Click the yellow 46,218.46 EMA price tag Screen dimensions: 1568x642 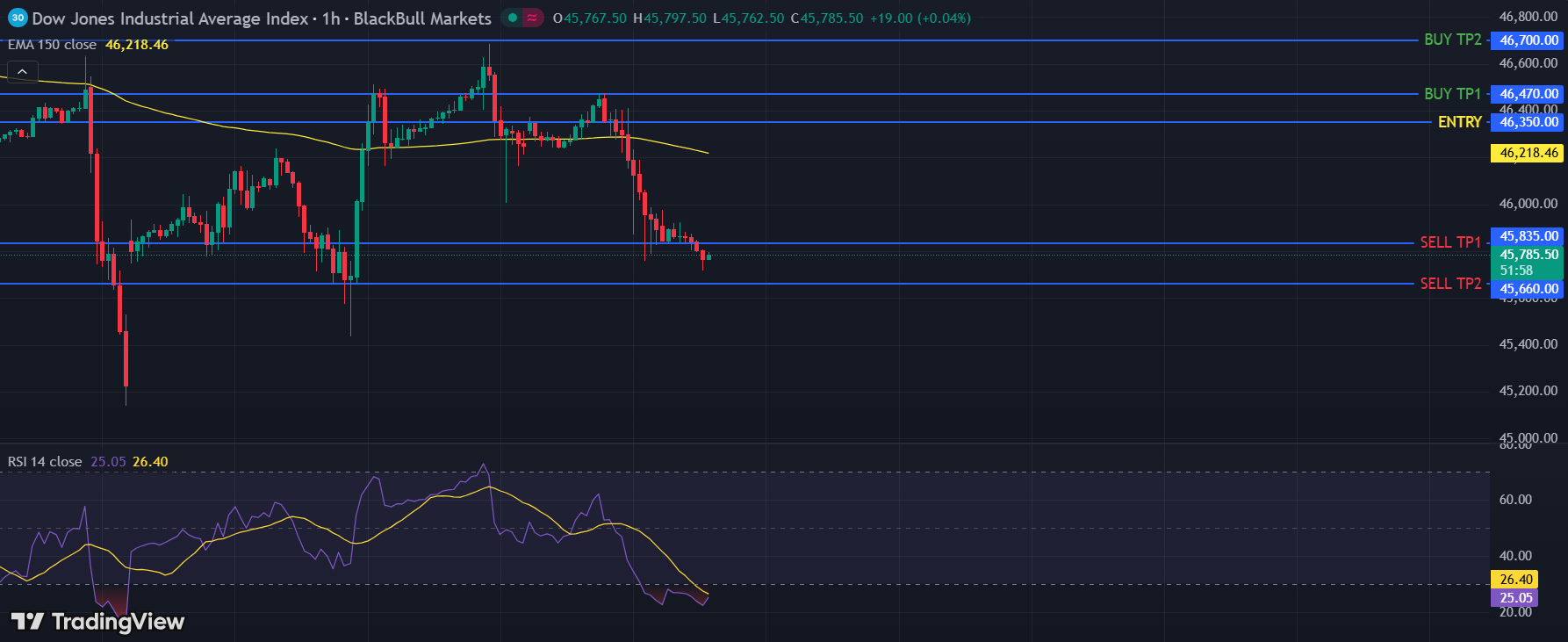(x=1528, y=153)
